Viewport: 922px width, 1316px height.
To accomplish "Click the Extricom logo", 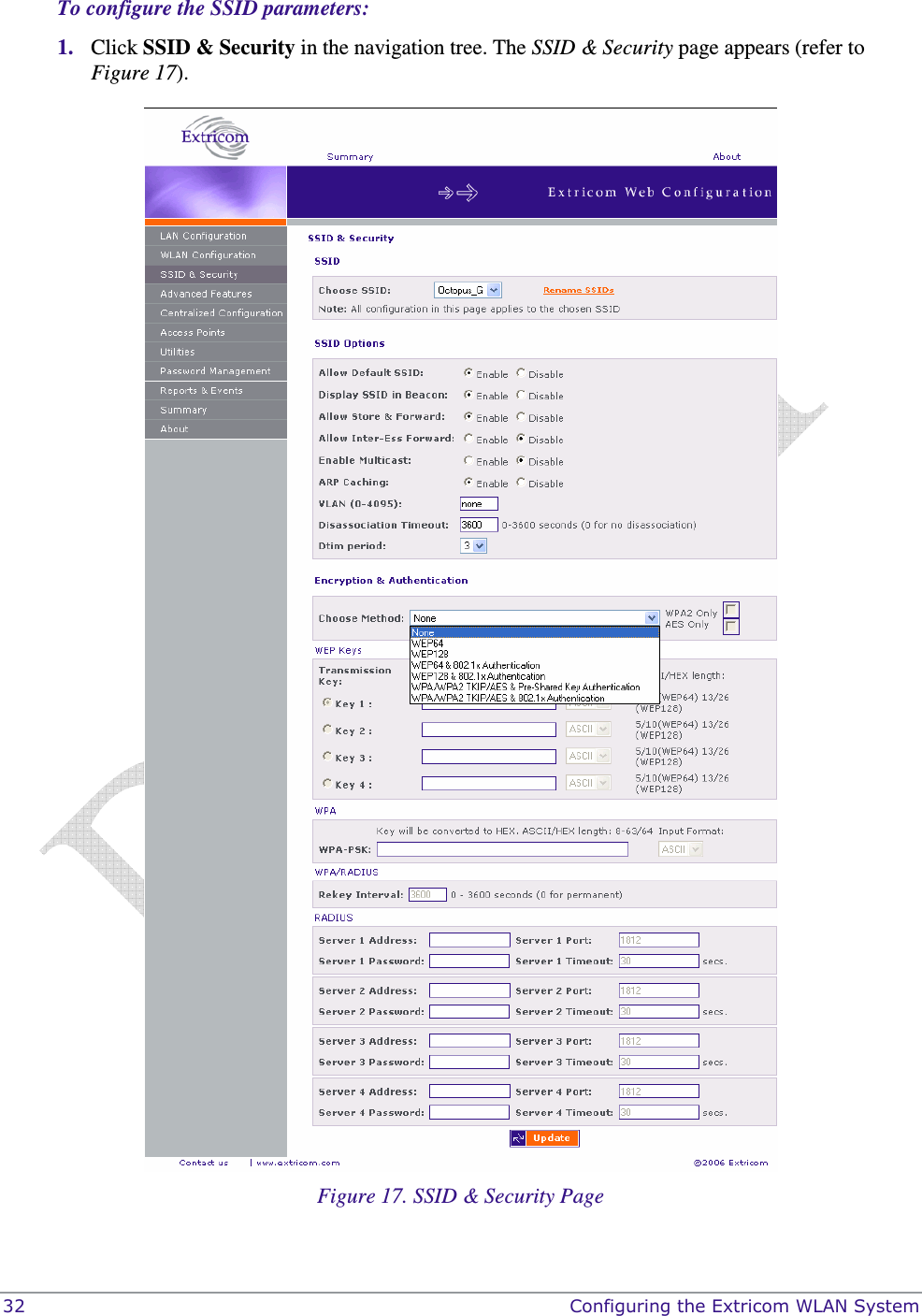I will pyautogui.click(x=215, y=137).
